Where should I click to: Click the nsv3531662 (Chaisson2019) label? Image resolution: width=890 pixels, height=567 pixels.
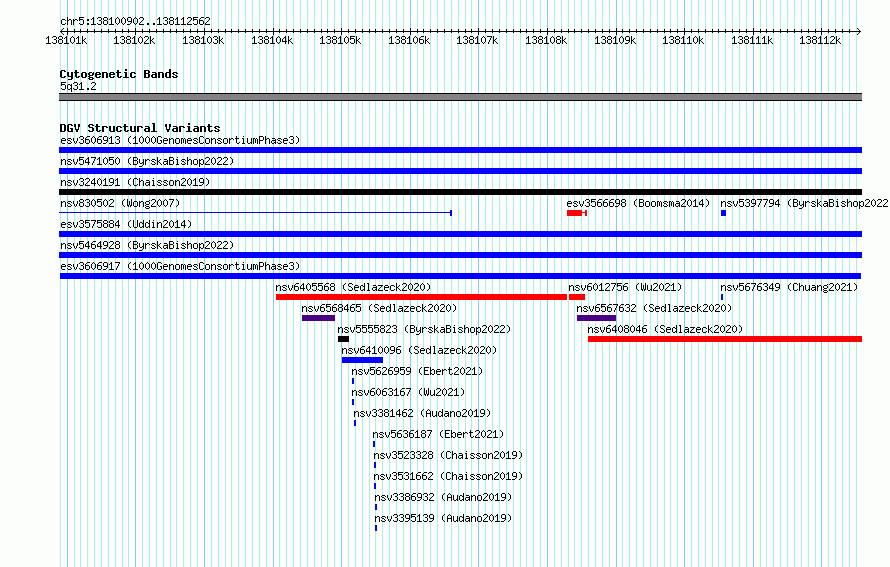pyautogui.click(x=448, y=476)
